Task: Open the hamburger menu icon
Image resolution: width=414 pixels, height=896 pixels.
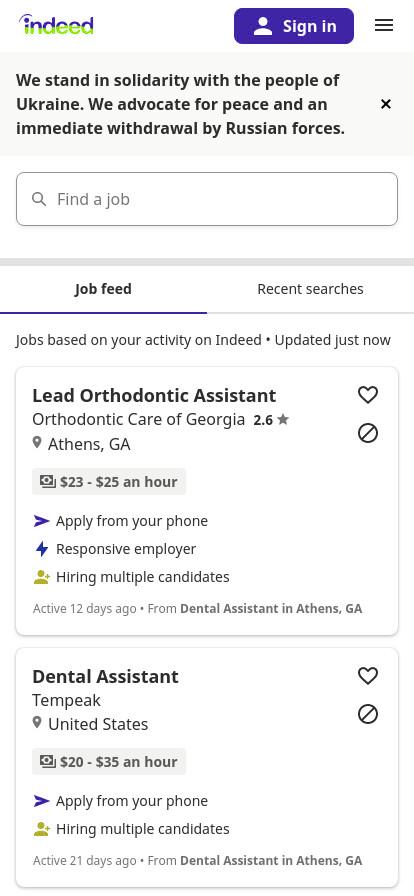Action: point(384,26)
